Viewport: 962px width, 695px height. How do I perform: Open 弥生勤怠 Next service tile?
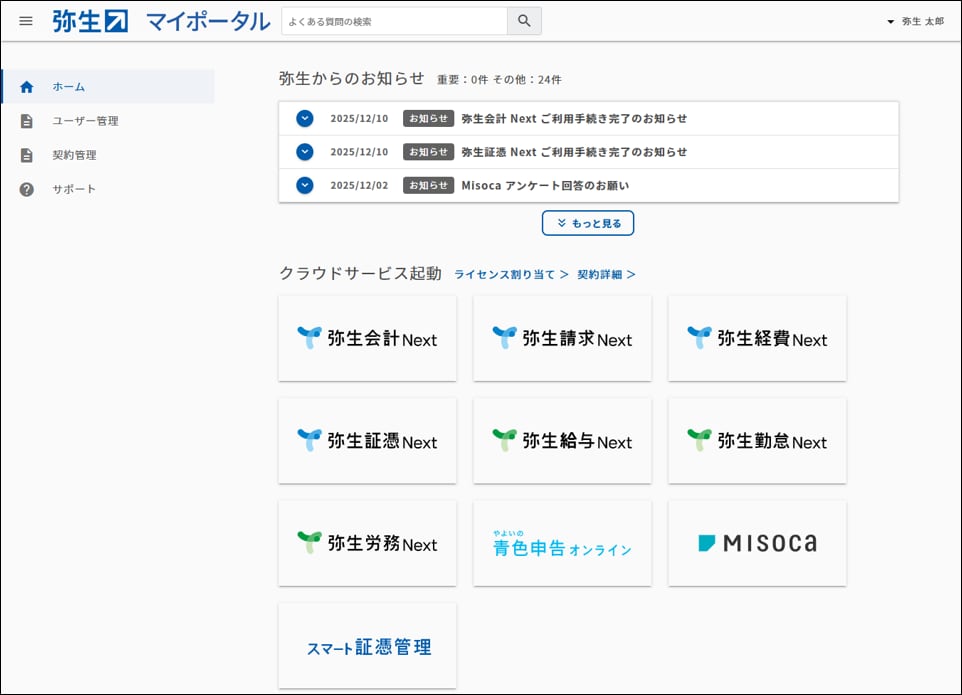click(757, 441)
